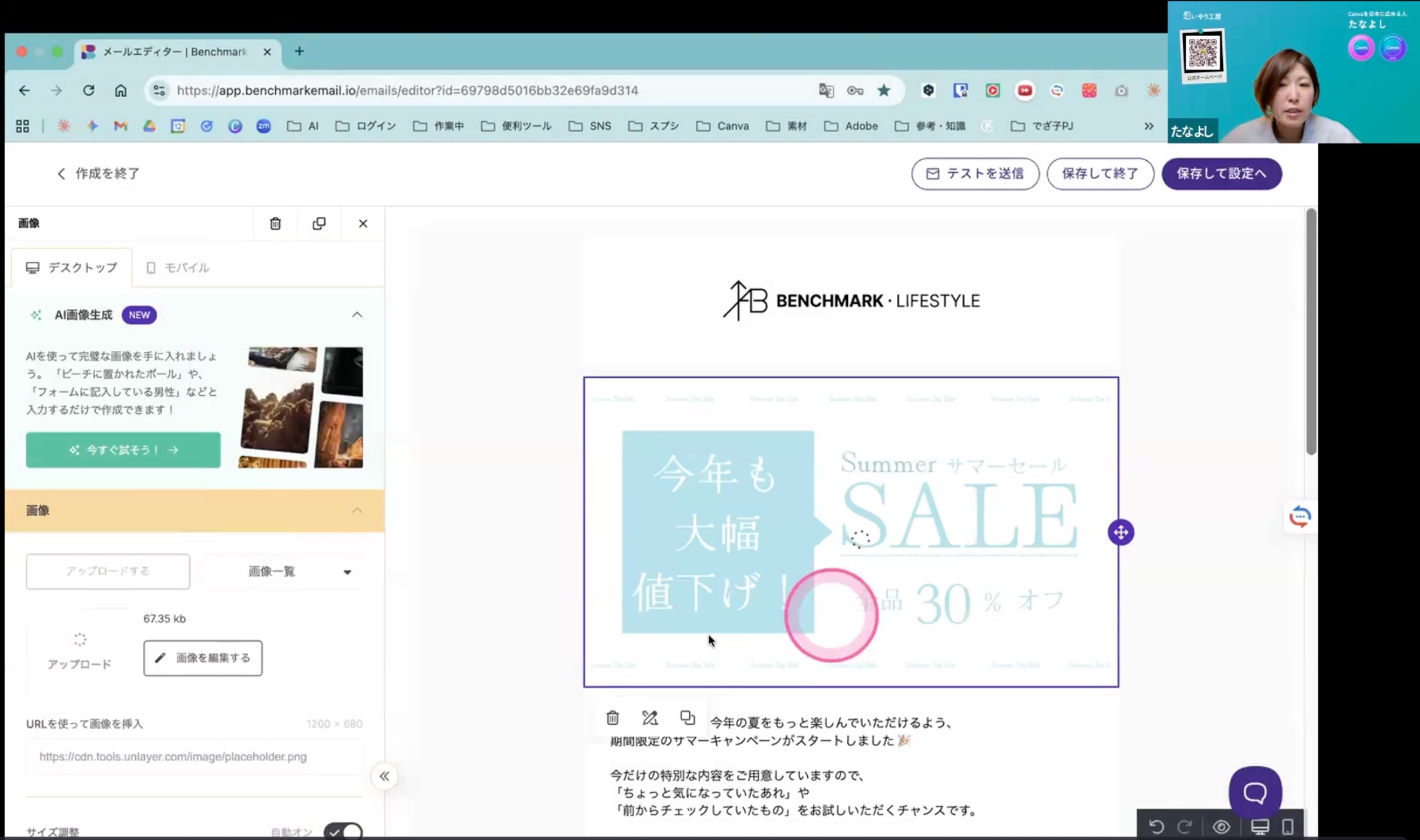1420x840 pixels.
Task: Click the translate icon in address bar
Action: (x=826, y=90)
